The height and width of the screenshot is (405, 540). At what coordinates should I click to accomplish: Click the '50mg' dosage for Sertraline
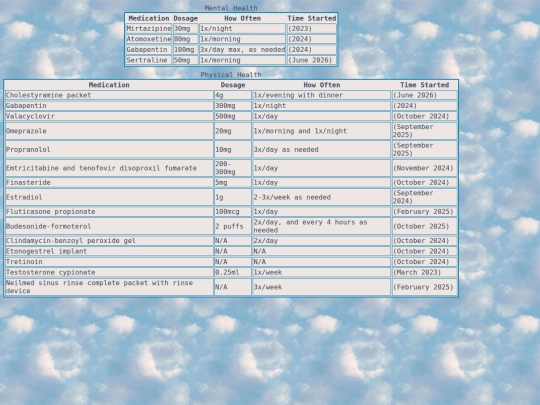pos(185,60)
